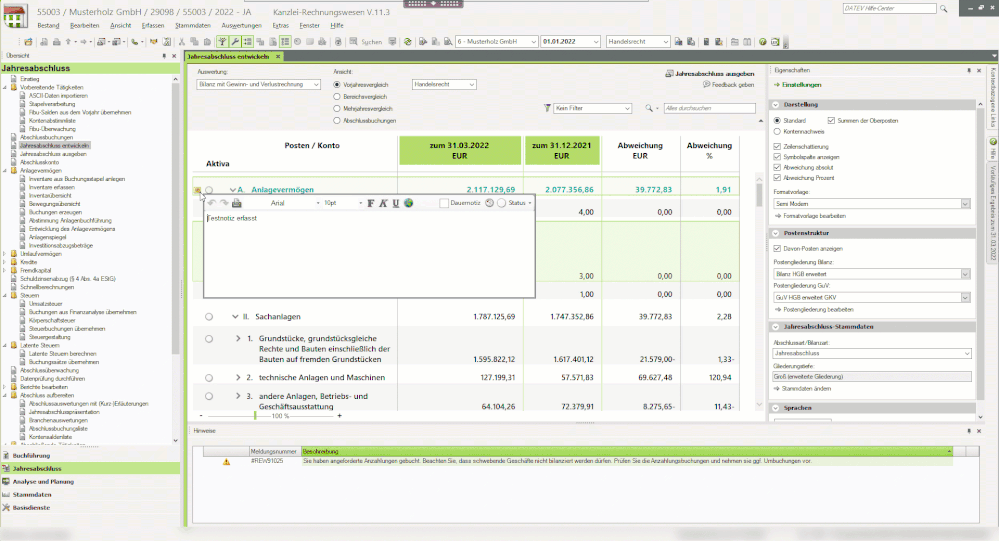
Task: Open the Extras menu
Action: coord(280,25)
